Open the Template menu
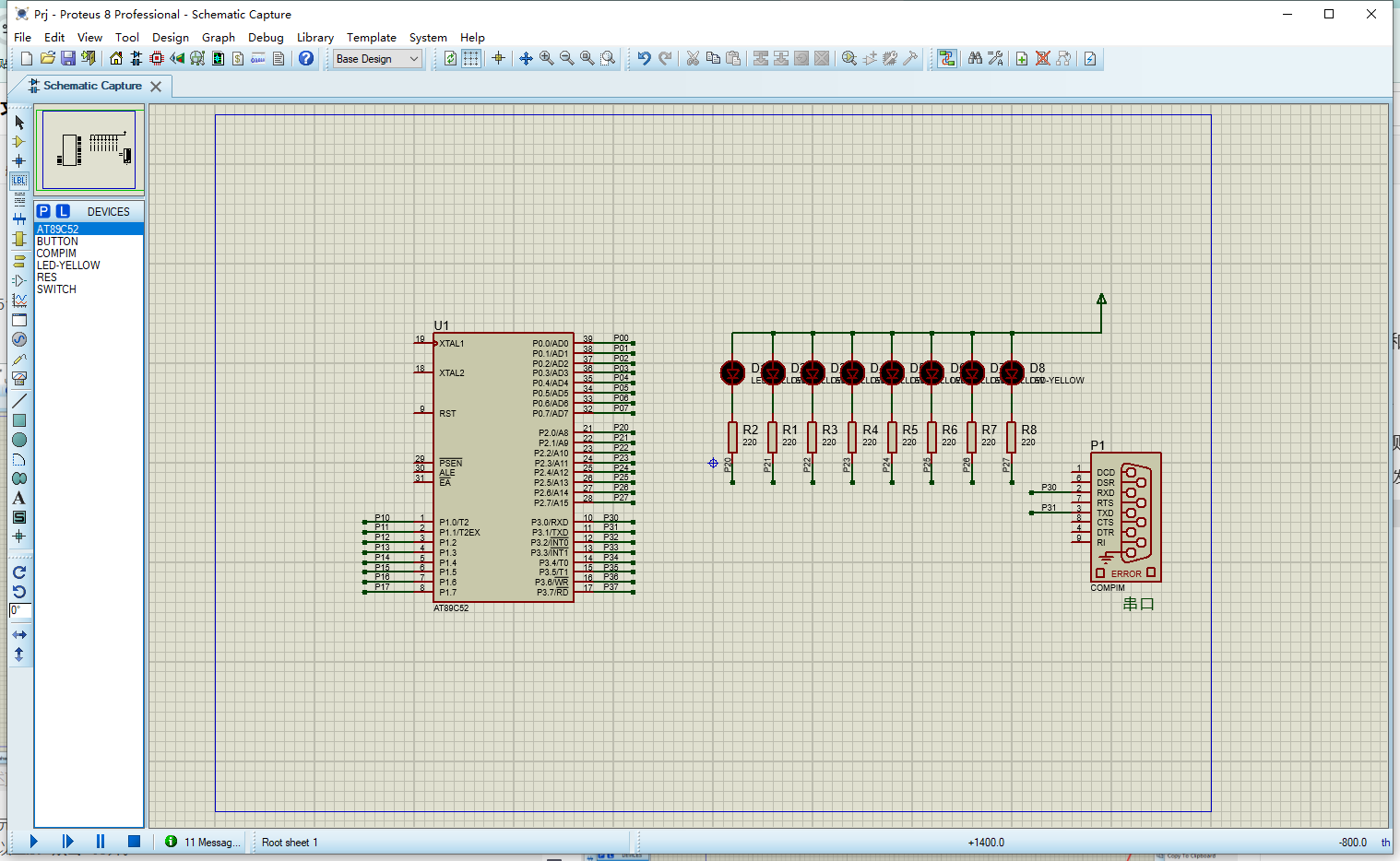Viewport: 1400px width, 861px height. point(372,37)
